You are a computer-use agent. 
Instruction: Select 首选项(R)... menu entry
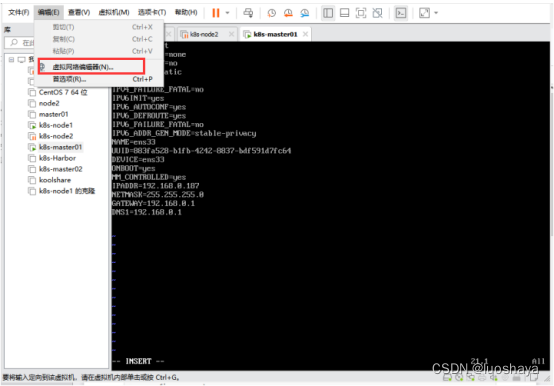tap(99, 79)
